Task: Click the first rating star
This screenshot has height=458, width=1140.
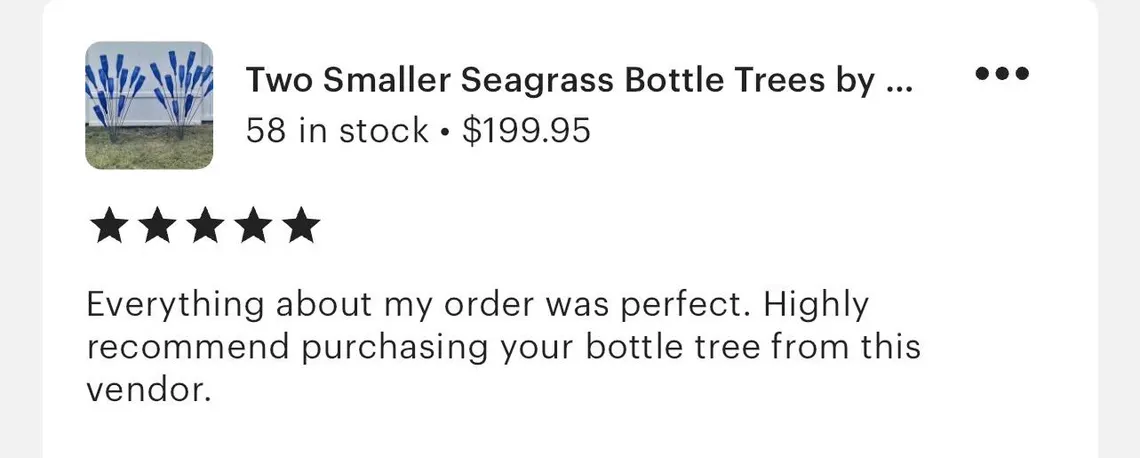Action: [x=108, y=227]
